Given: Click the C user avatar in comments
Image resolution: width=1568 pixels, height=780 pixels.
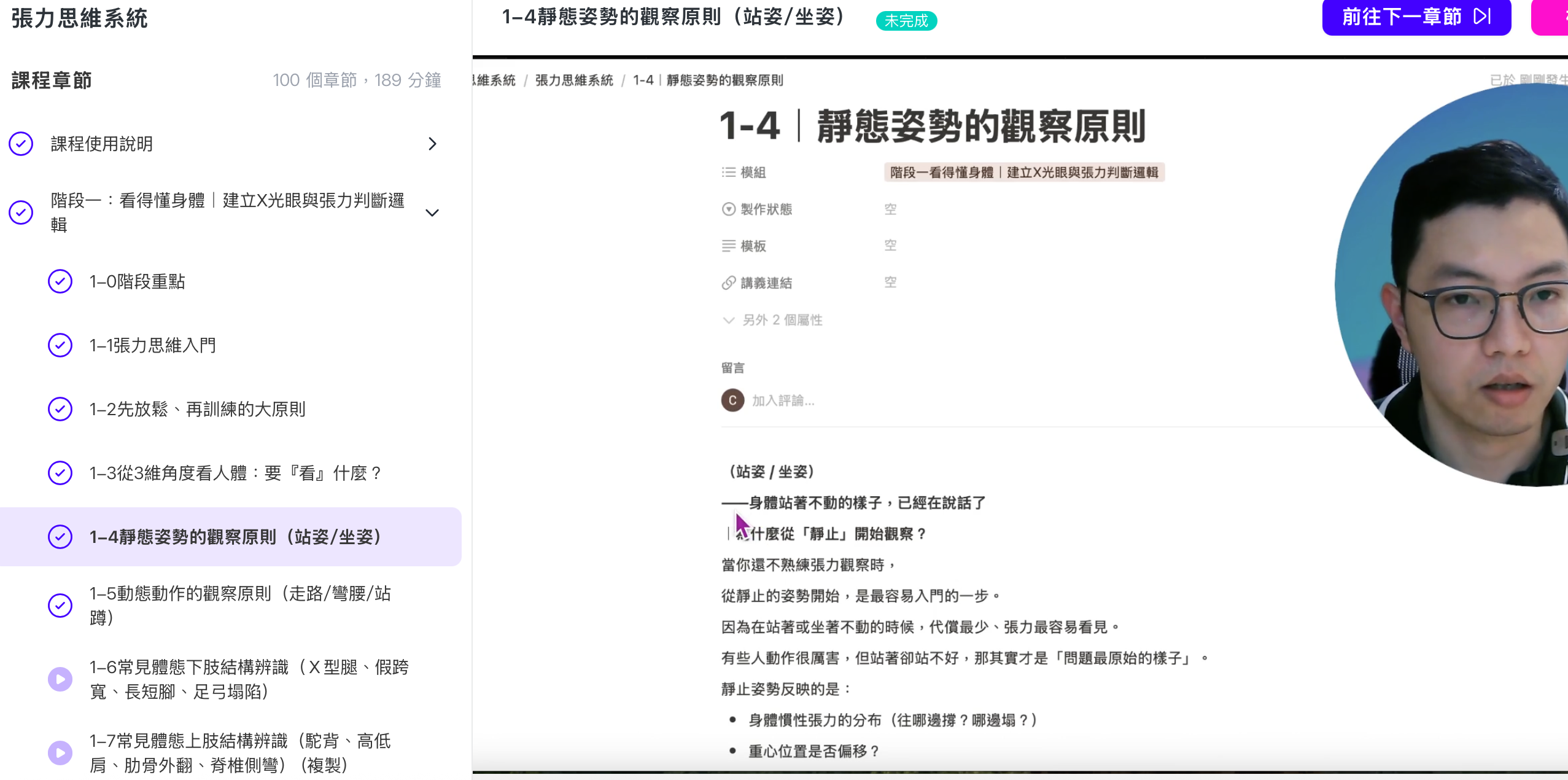Looking at the screenshot, I should 732,400.
